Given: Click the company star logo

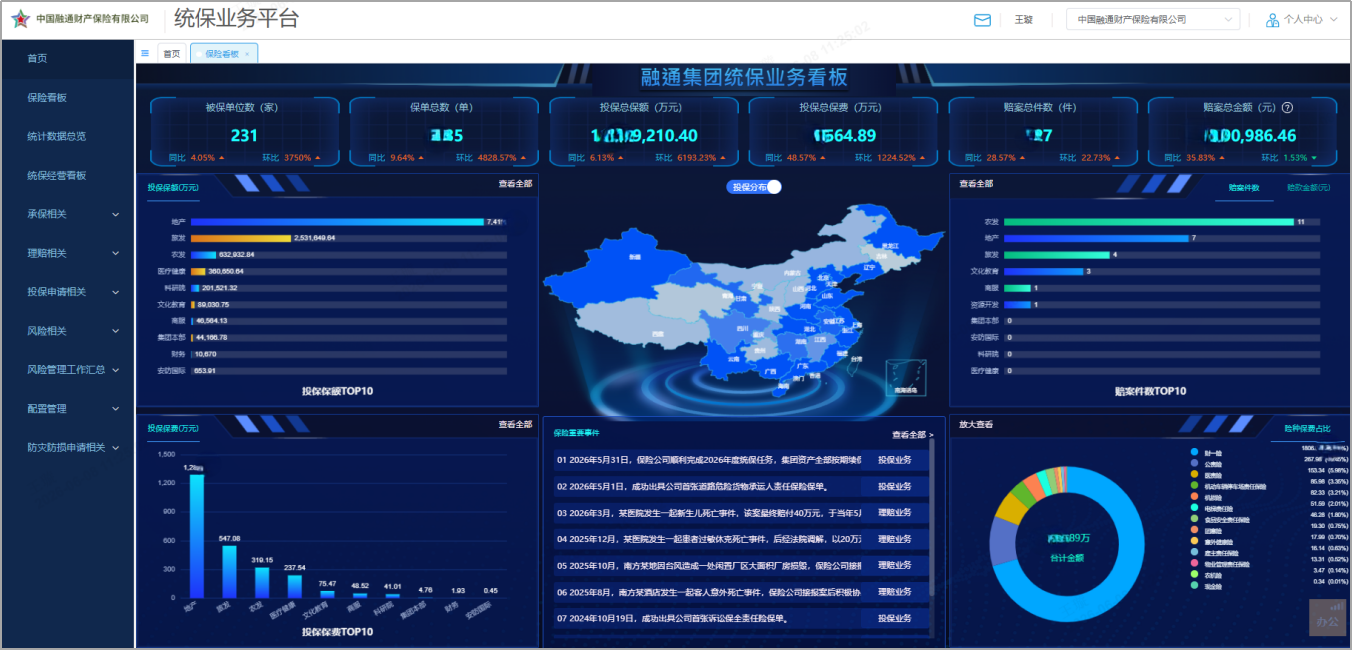Looking at the screenshot, I should click(22, 19).
